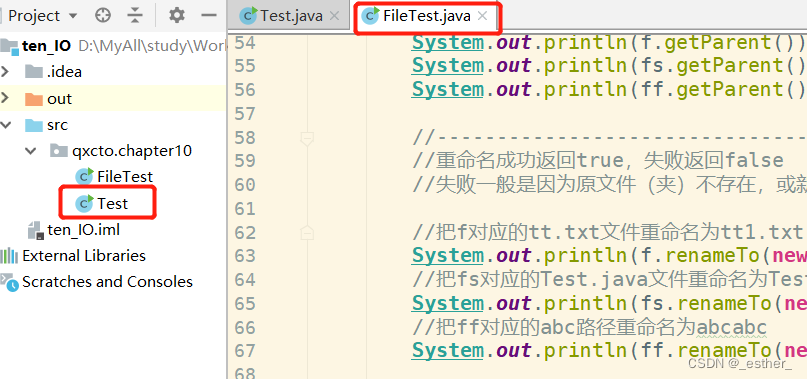
Task: Close the FileTest.java tab
Action: (x=482, y=16)
